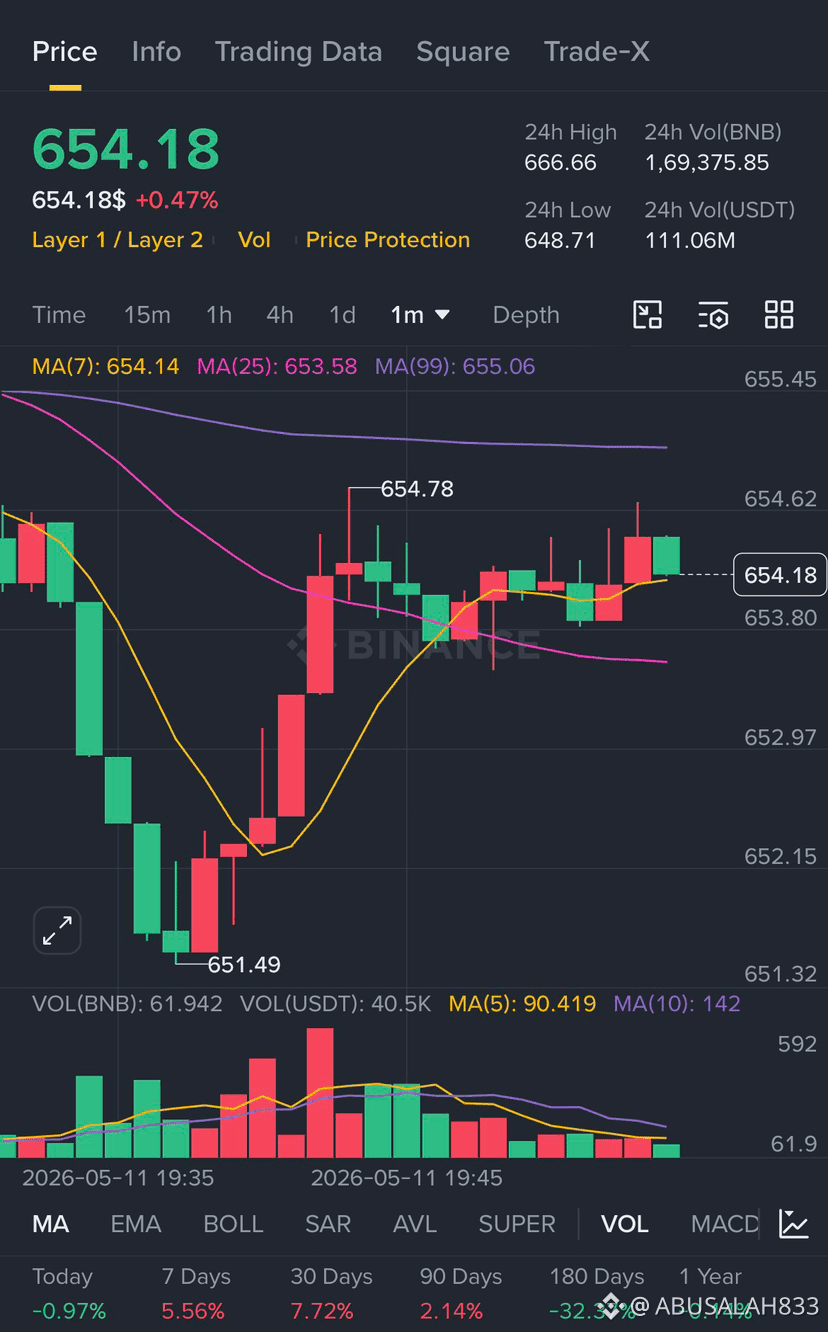Open the indicator chart line icon
828x1332 pixels.
[794, 1224]
